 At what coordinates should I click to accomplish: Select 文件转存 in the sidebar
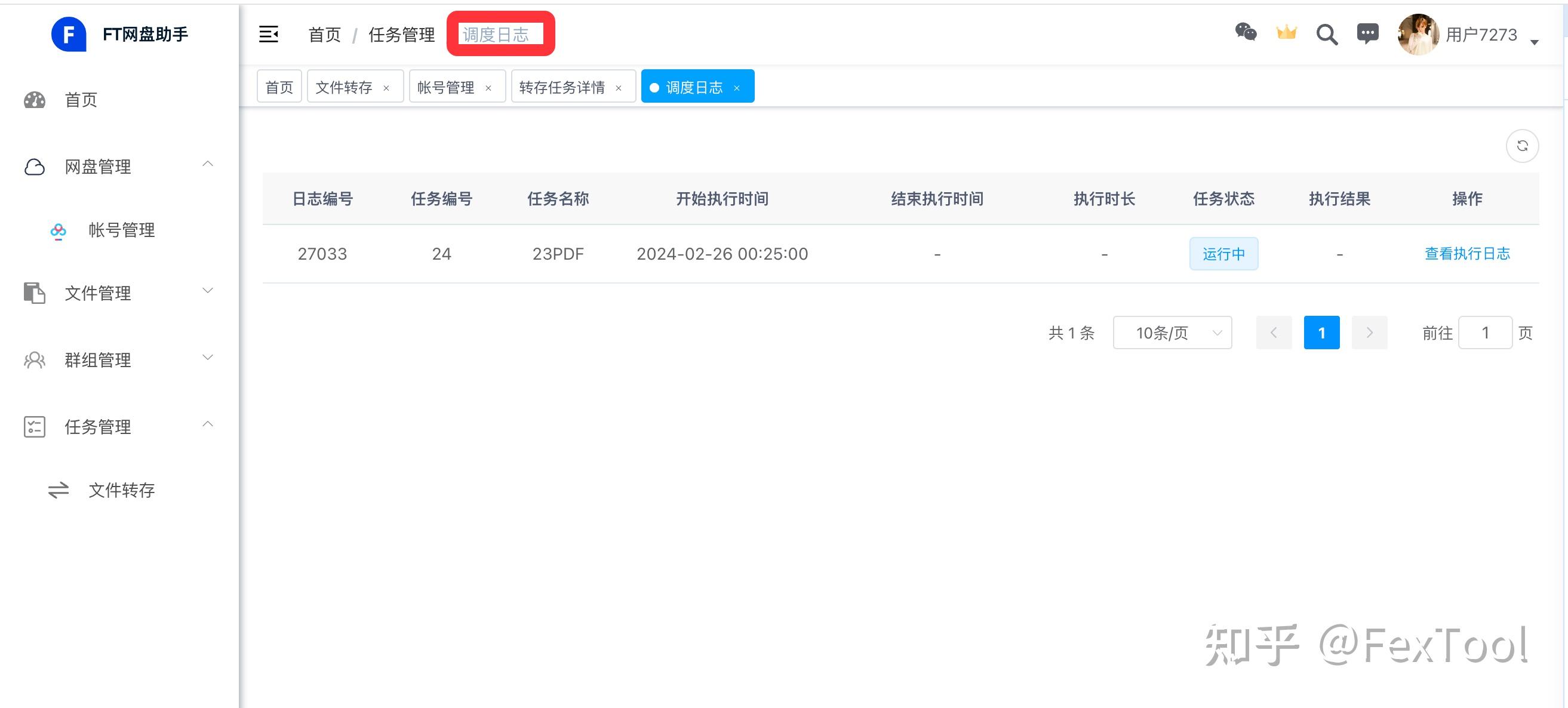click(122, 490)
